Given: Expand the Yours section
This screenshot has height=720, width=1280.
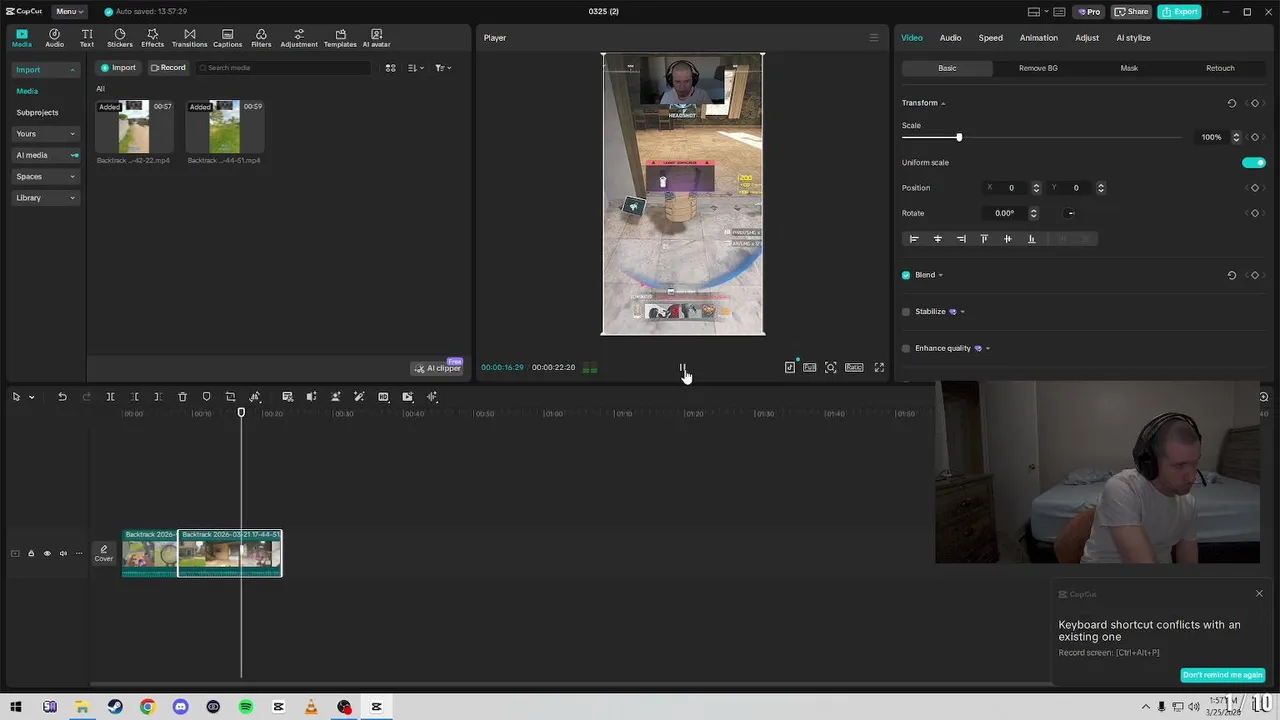Looking at the screenshot, I should 46,134.
